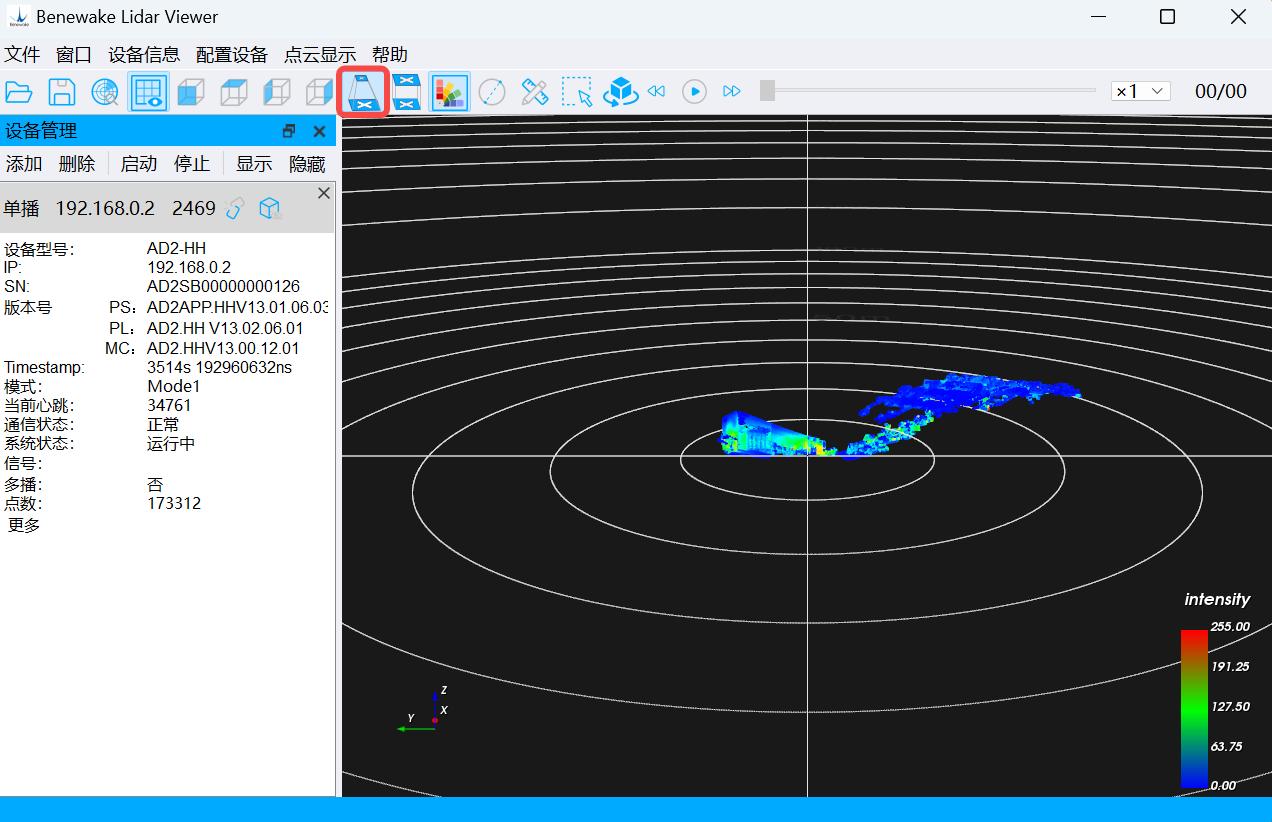Image resolution: width=1272 pixels, height=822 pixels.
Task: Open the 文件 menu
Action: tap(22, 55)
